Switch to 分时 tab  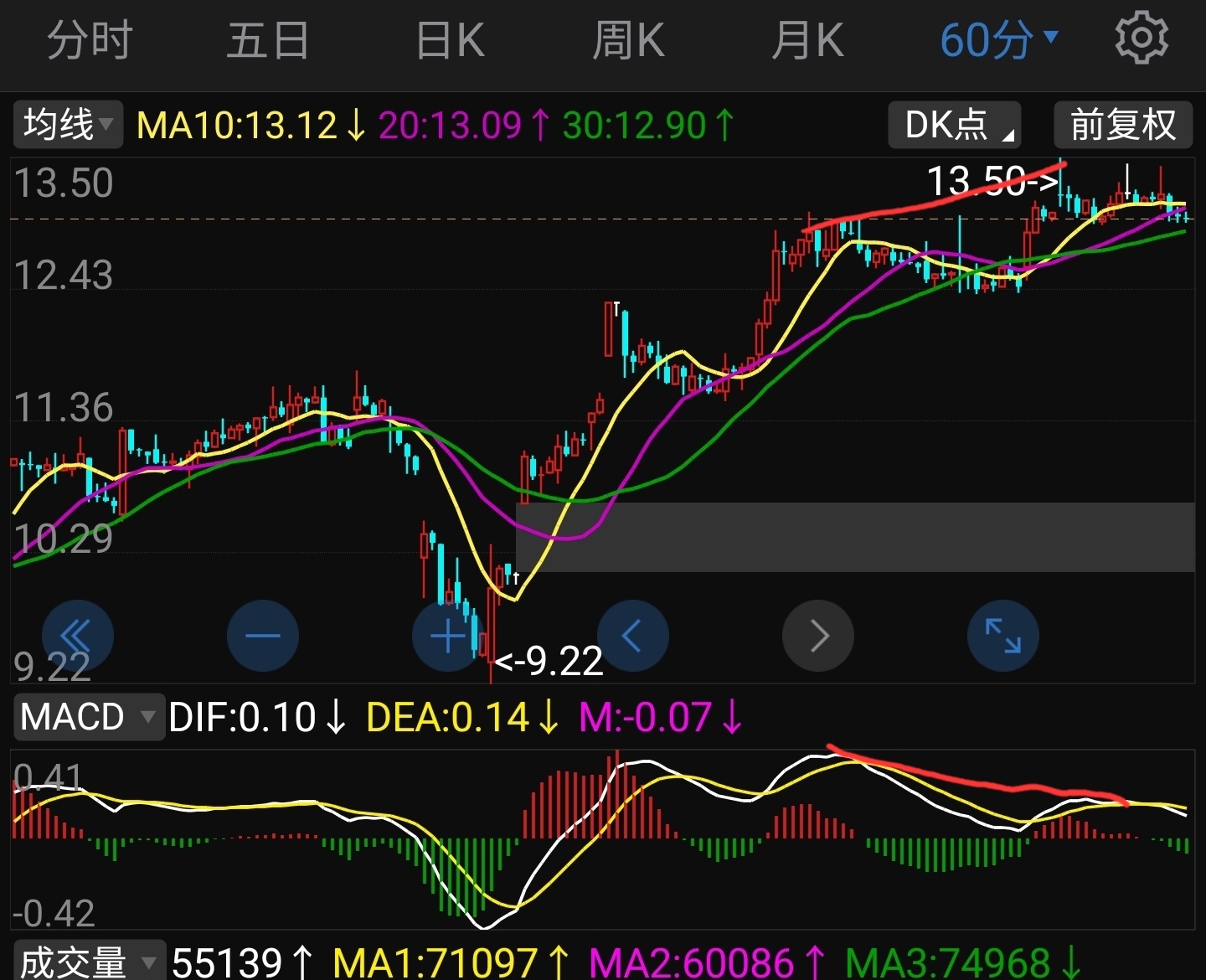90,40
